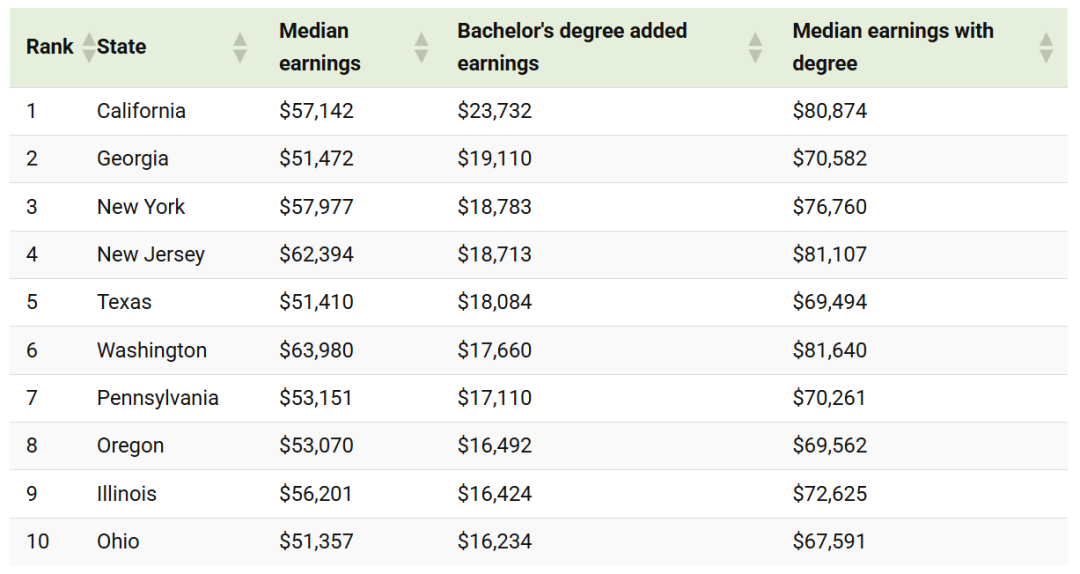
Task: Click the Texas state cell
Action: tap(124, 302)
